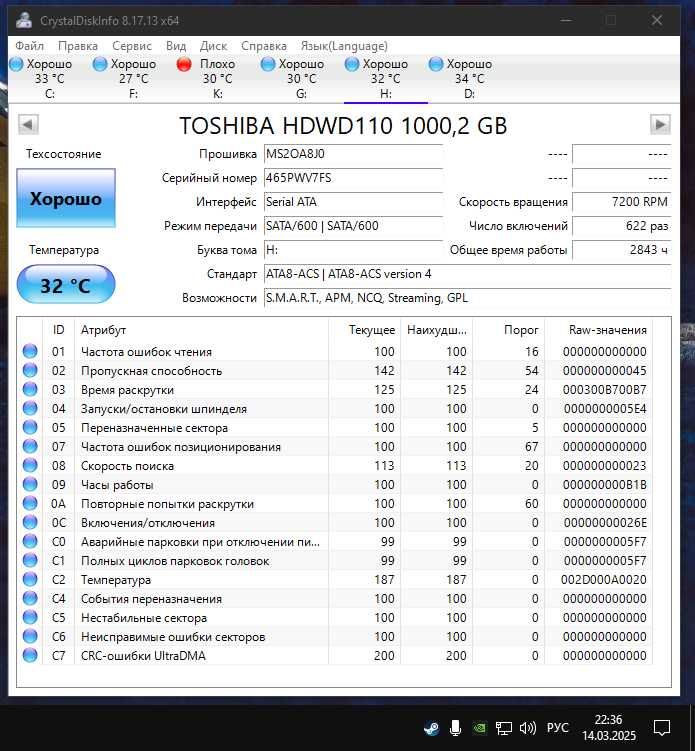This screenshot has width=695, height=751.
Task: Click the rotation speed value 7200 RPM
Action: [622, 202]
